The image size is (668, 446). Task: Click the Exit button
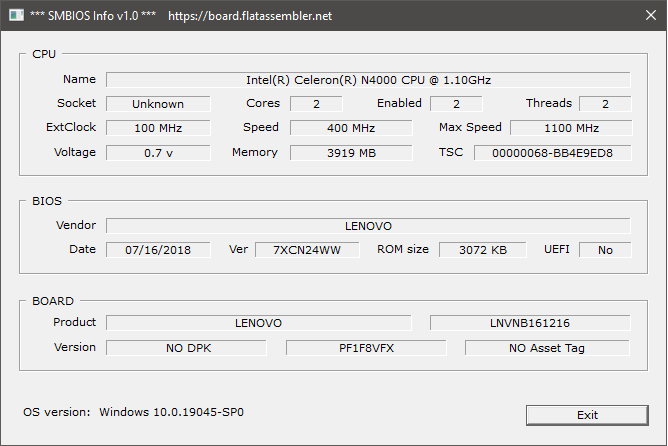click(x=587, y=415)
